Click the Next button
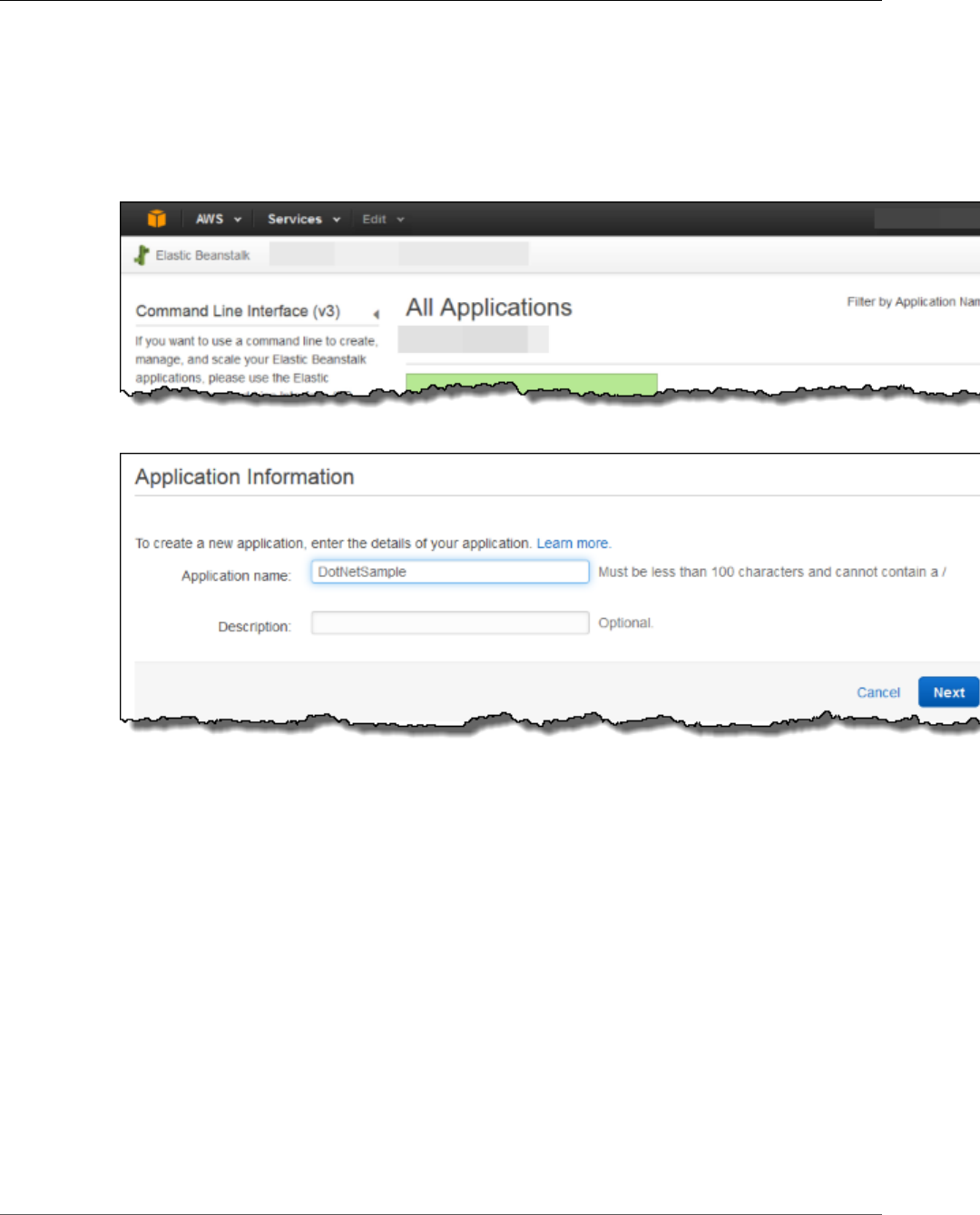980x1215 pixels. 949,692
